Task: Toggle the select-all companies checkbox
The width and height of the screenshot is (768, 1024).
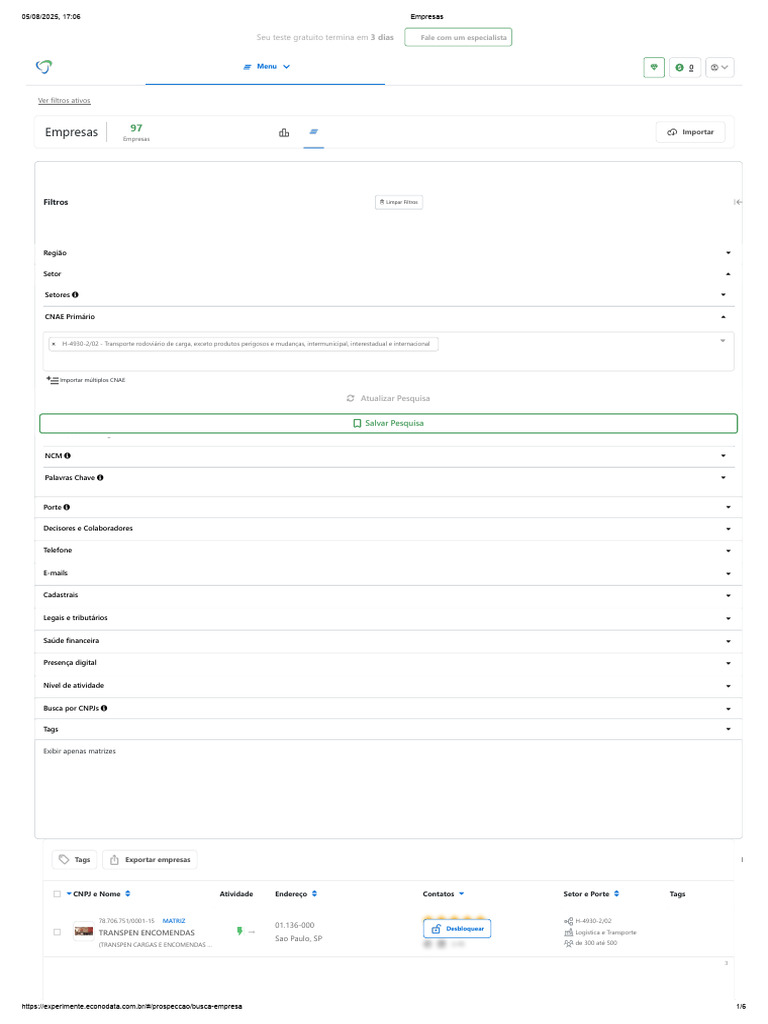Action: coord(57,894)
